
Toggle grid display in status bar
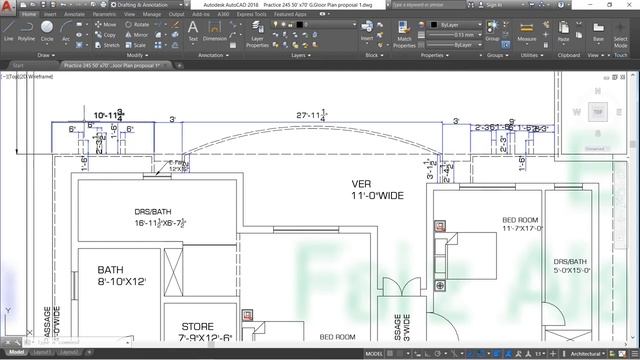point(390,353)
